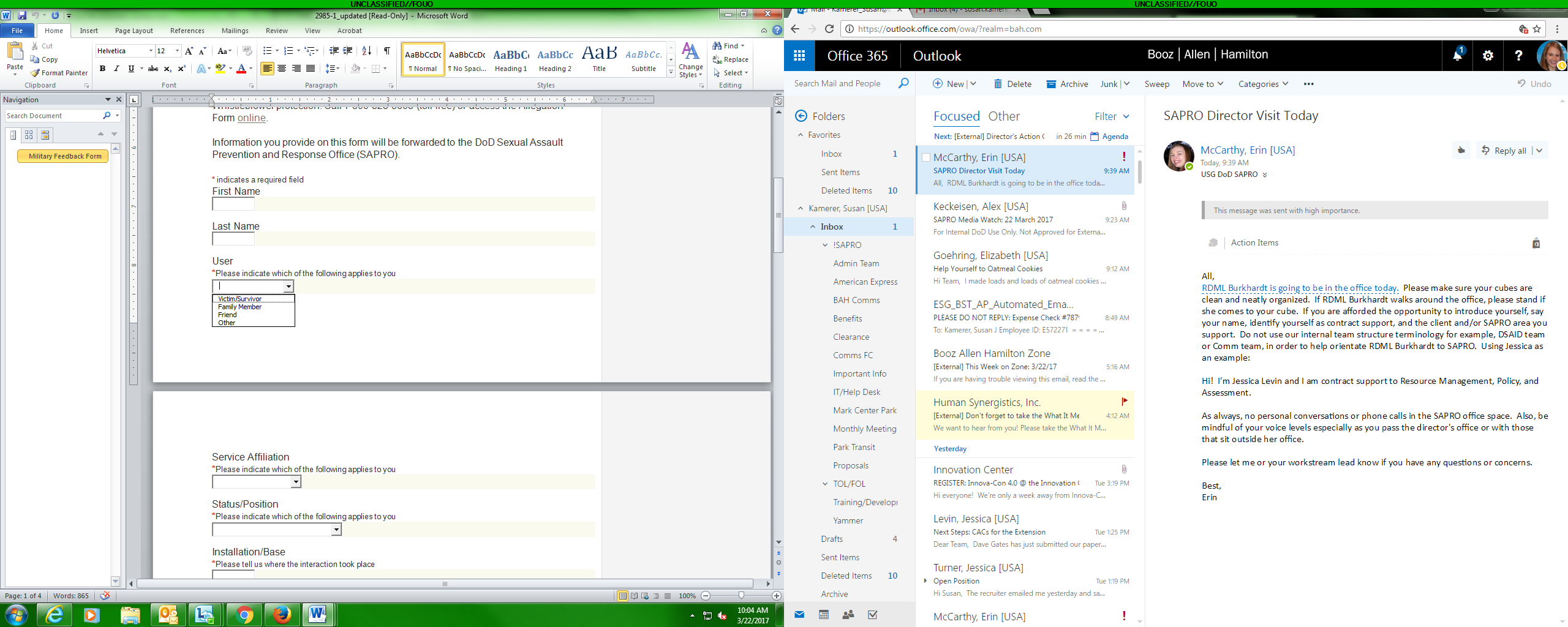Open the inbox Filter dropdown
Viewport: 1568px width, 627px height.
(1112, 116)
